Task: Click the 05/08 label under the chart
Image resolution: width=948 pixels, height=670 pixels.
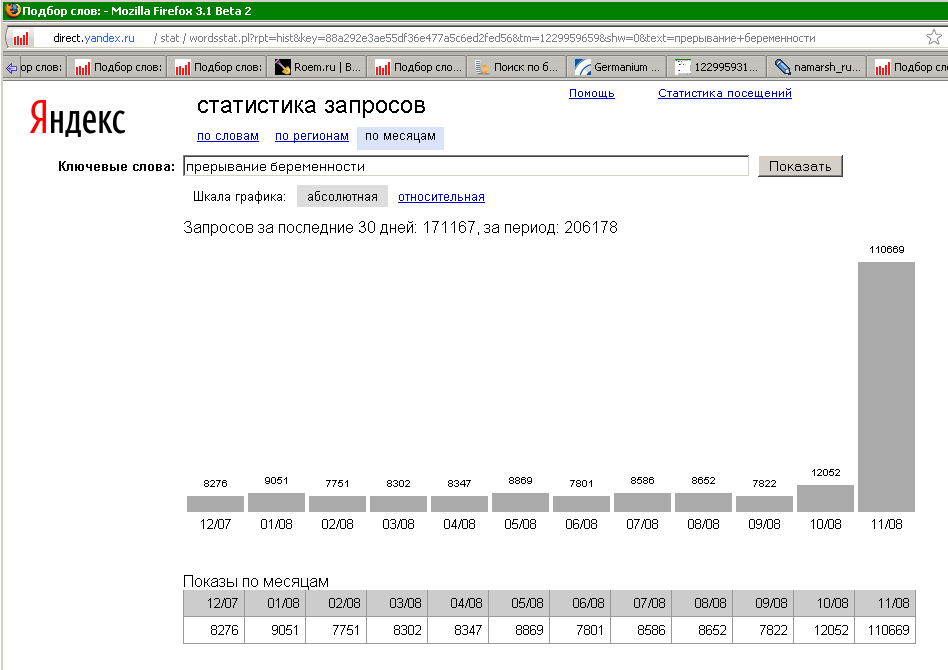Action: (521, 524)
